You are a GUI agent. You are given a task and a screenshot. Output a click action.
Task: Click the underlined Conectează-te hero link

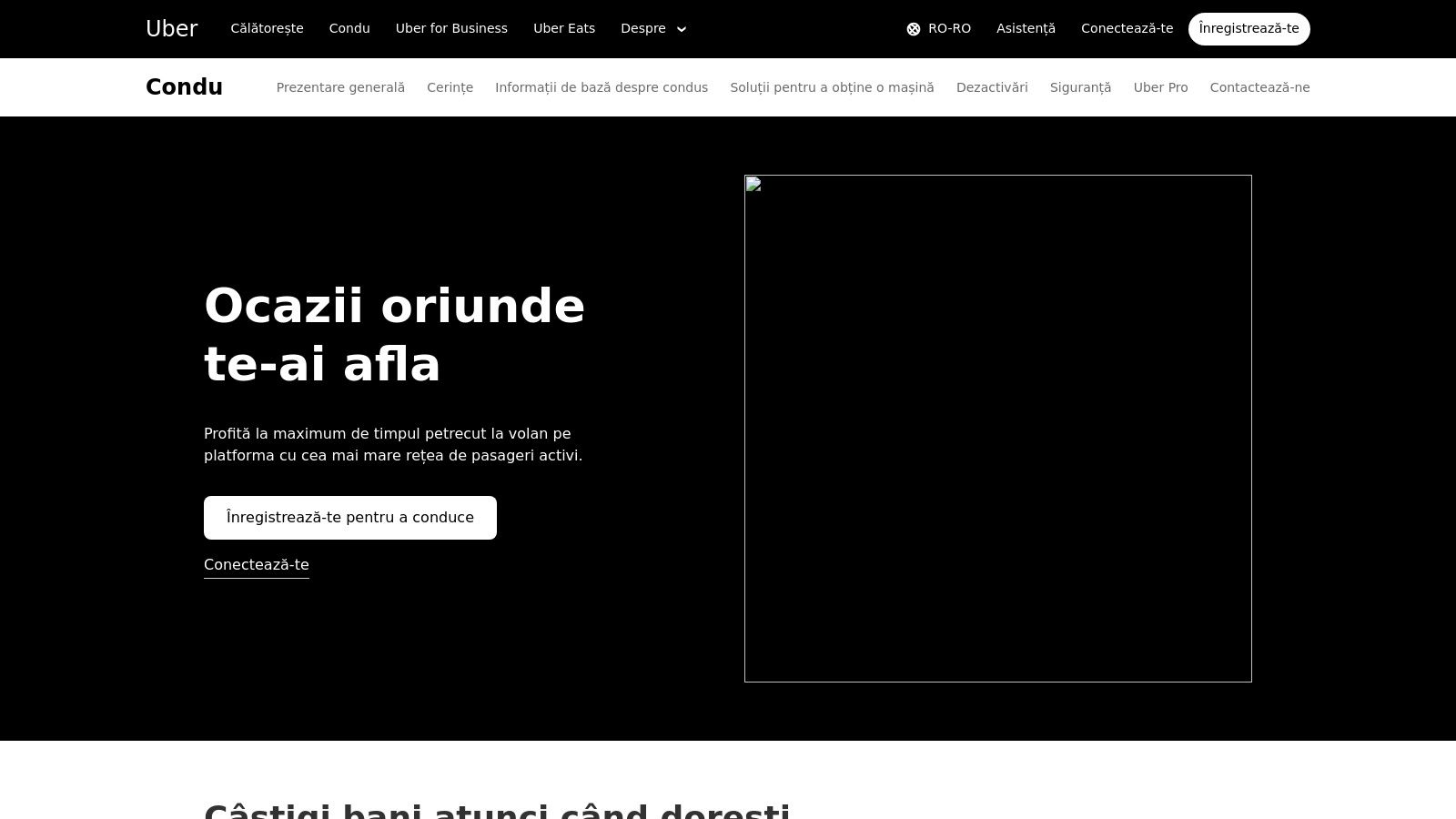click(257, 565)
